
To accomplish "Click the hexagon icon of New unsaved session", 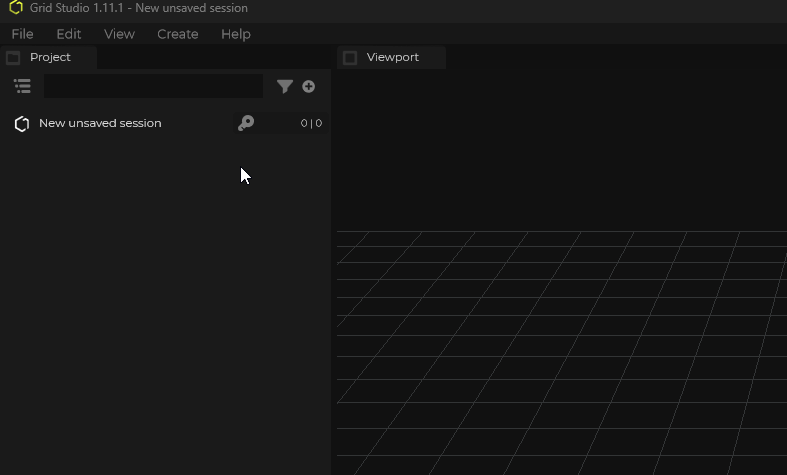I will point(21,124).
